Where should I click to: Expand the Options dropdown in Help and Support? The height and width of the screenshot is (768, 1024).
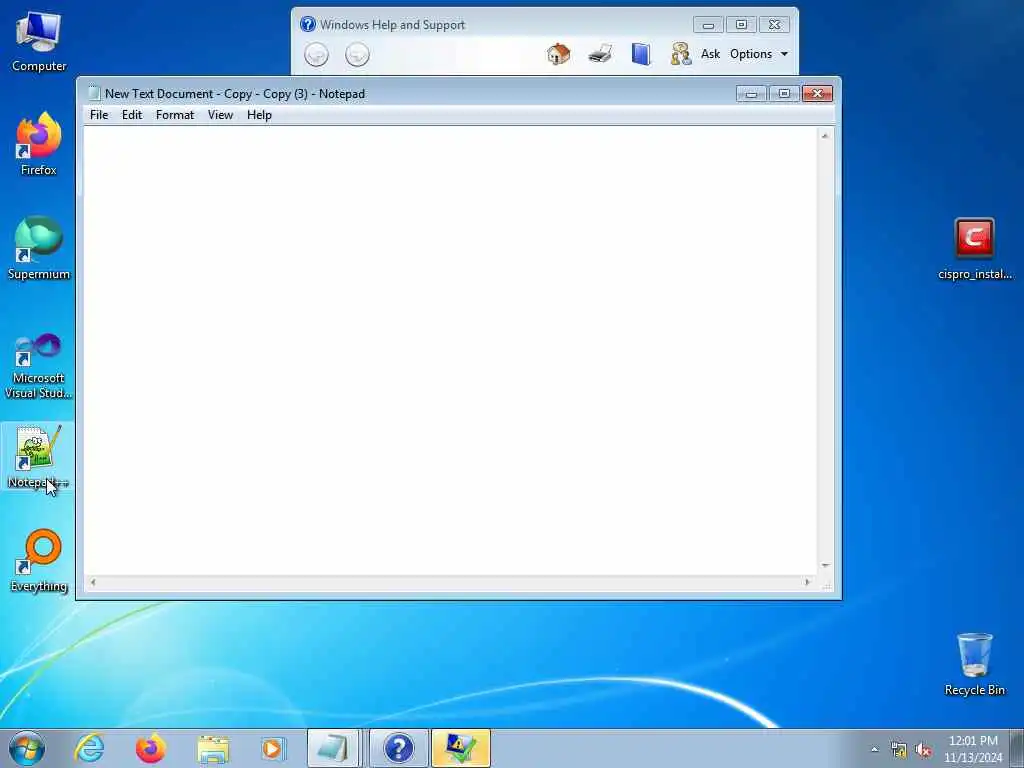click(759, 54)
